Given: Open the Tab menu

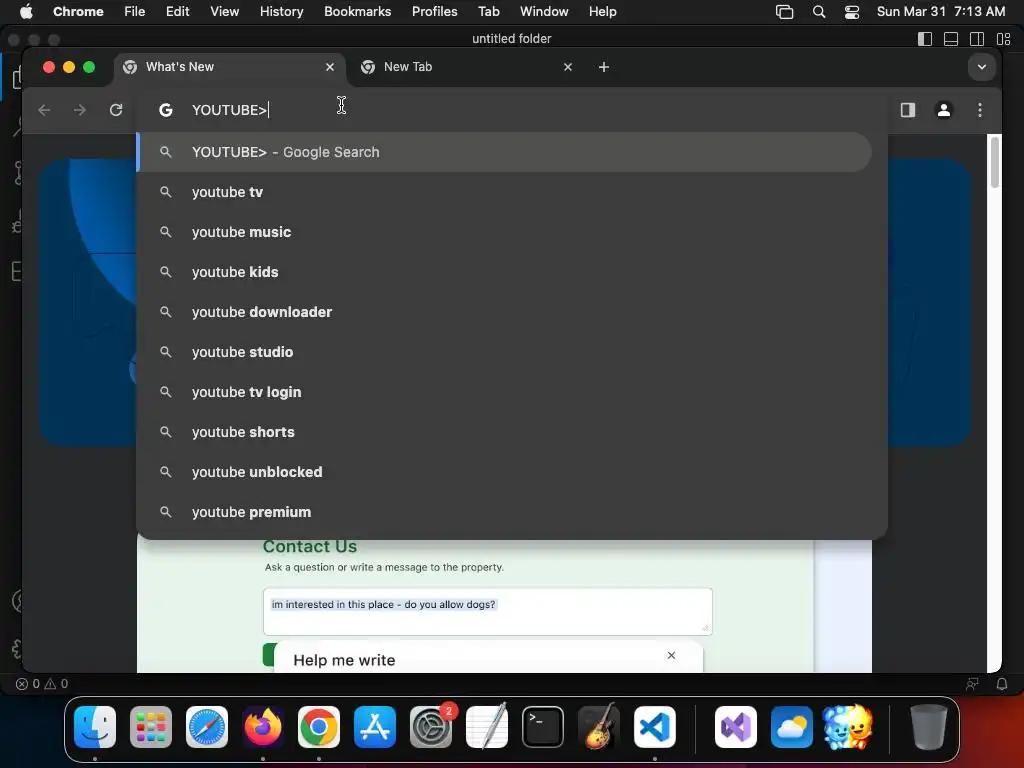Looking at the screenshot, I should [x=488, y=11].
